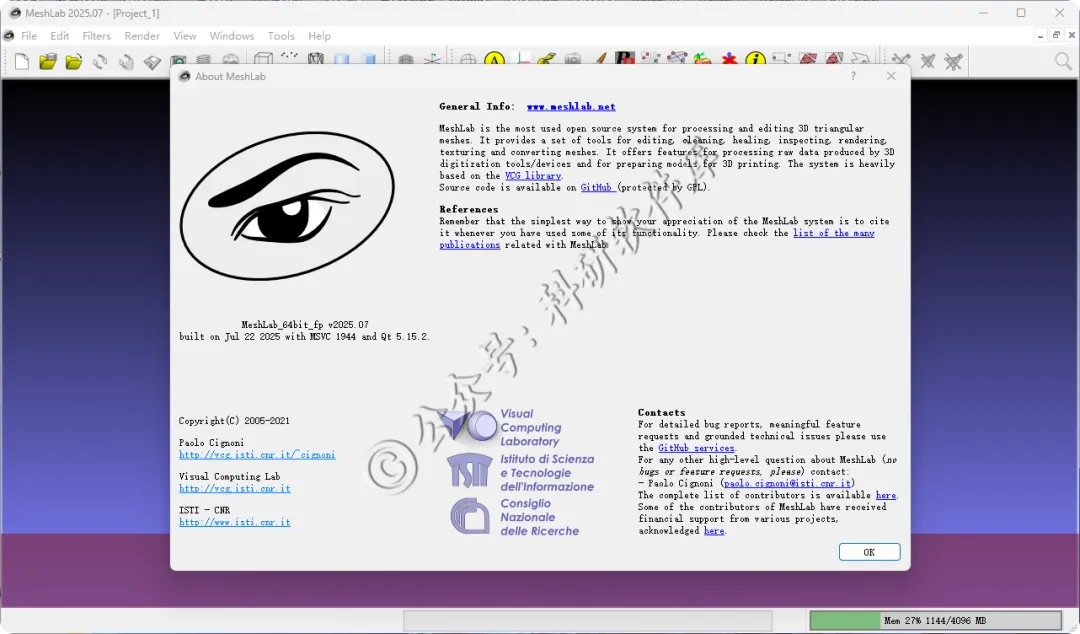The height and width of the screenshot is (634, 1080).
Task: Click the memory usage progress bar
Action: pos(935,620)
